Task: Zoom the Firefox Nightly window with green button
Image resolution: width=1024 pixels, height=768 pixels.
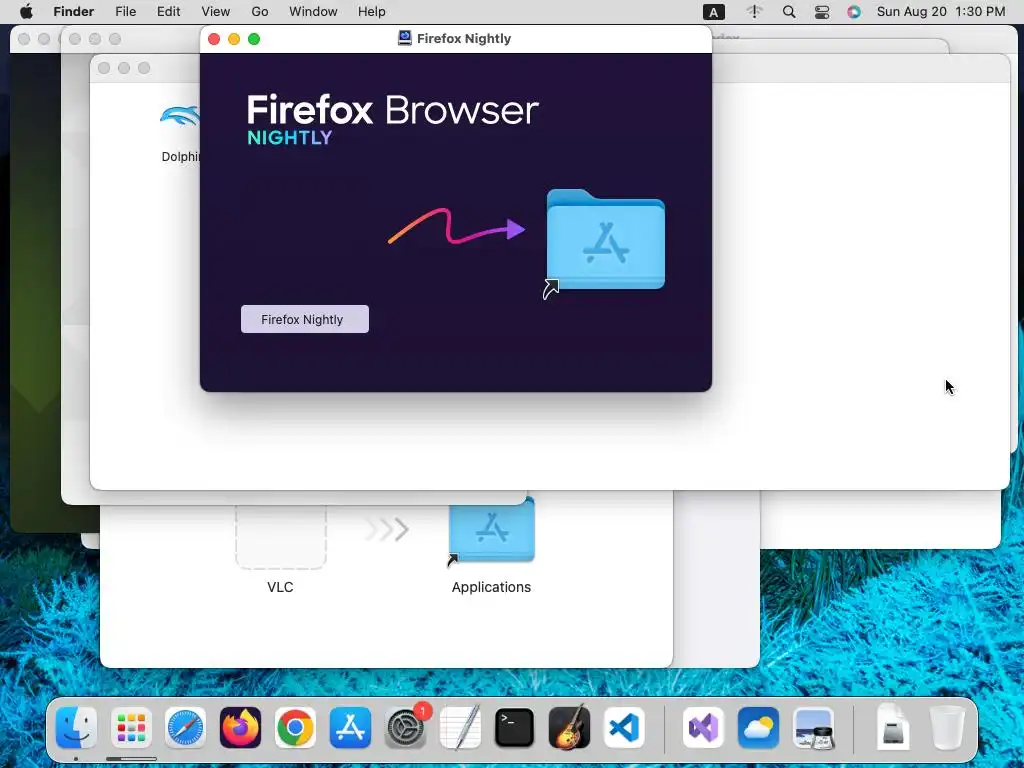Action: click(x=254, y=39)
